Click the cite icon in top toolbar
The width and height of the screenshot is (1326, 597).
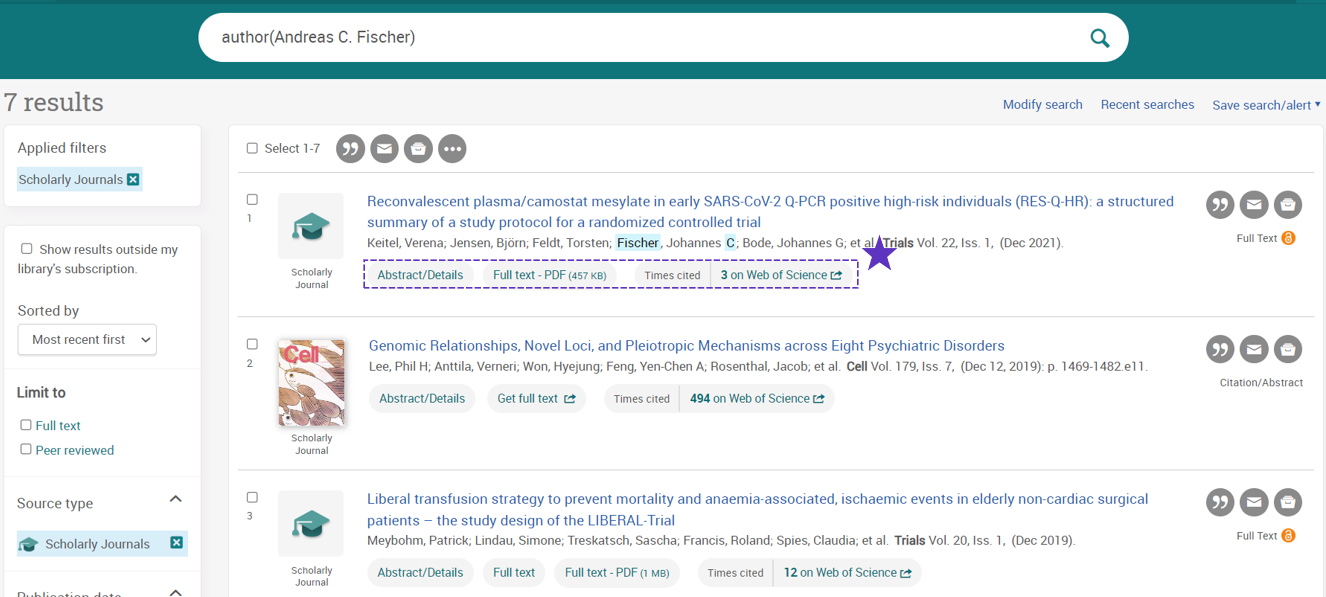350,149
